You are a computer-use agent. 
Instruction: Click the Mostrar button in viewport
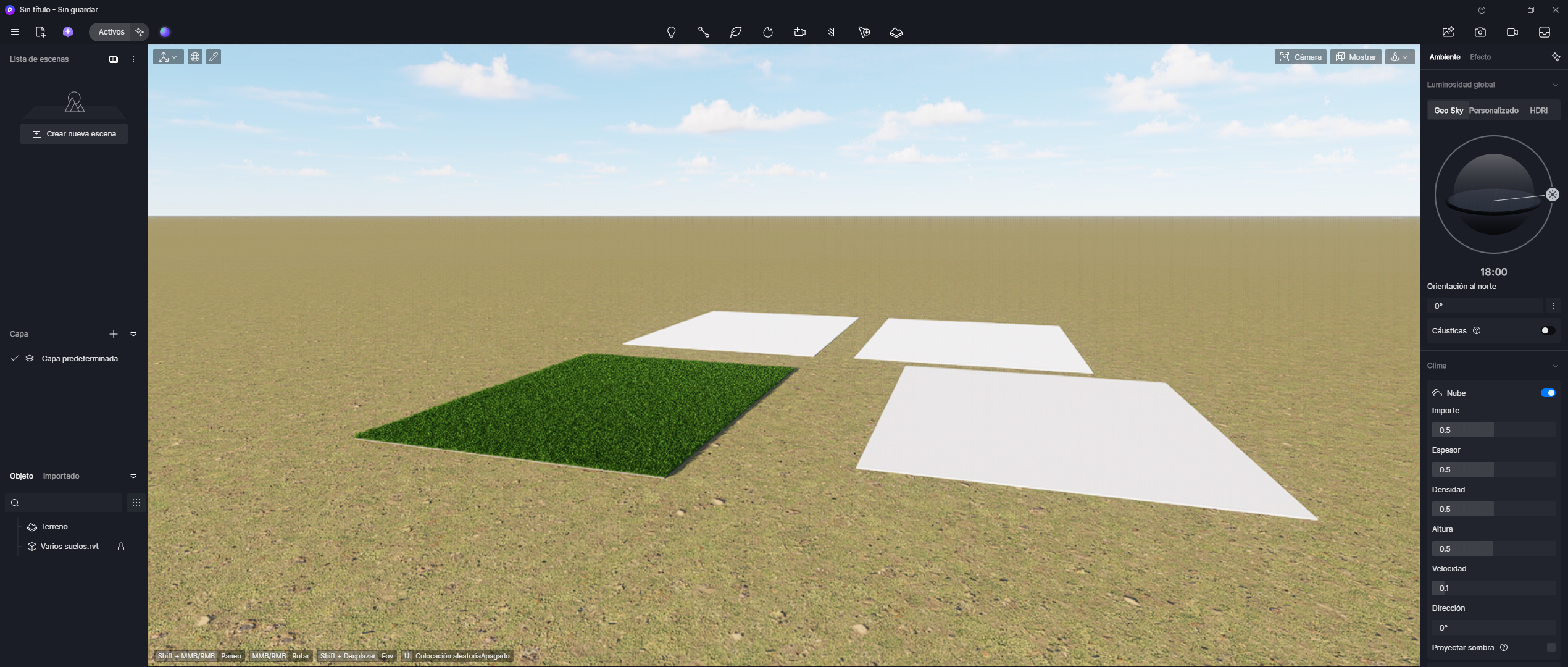pyautogui.click(x=1356, y=57)
